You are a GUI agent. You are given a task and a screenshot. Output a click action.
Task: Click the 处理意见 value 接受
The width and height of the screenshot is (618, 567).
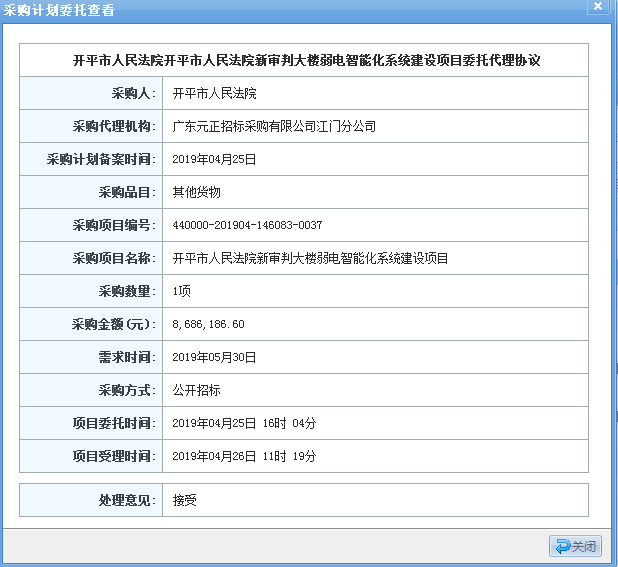pyautogui.click(x=184, y=500)
